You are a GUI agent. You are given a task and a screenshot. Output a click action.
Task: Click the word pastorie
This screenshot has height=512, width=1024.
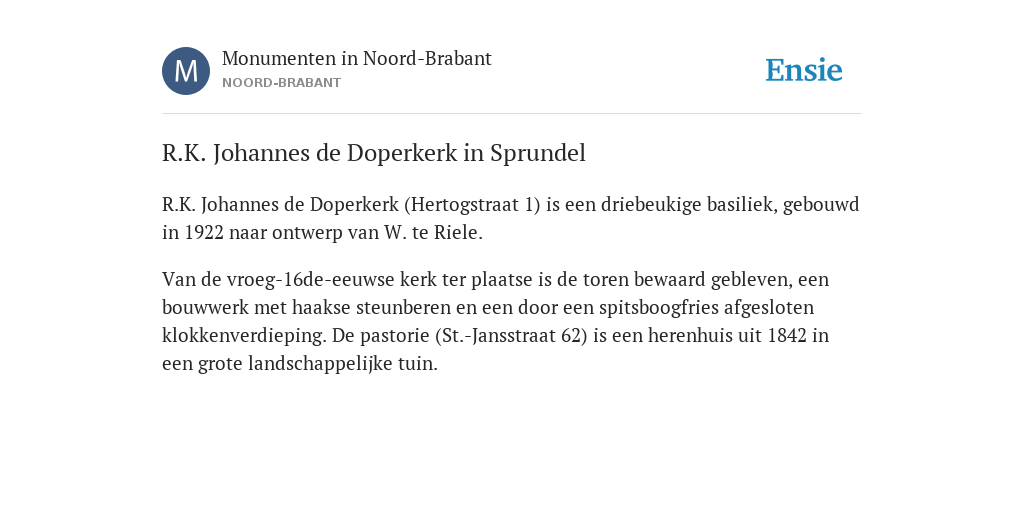[x=395, y=336]
